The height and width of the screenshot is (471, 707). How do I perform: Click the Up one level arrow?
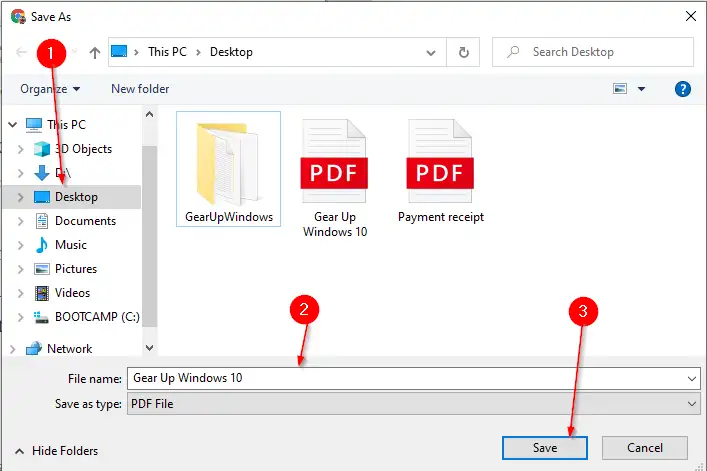pos(94,52)
